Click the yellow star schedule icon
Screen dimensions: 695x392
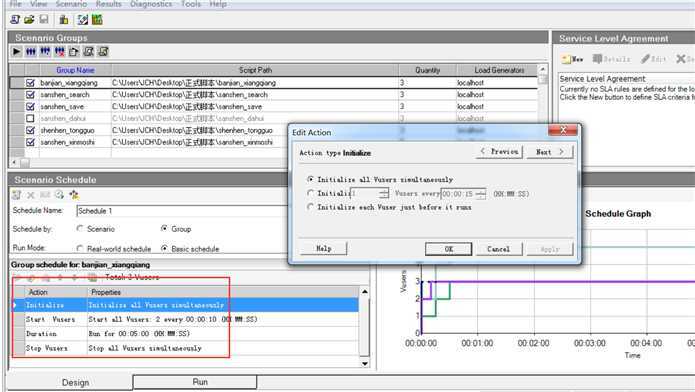pos(74,195)
